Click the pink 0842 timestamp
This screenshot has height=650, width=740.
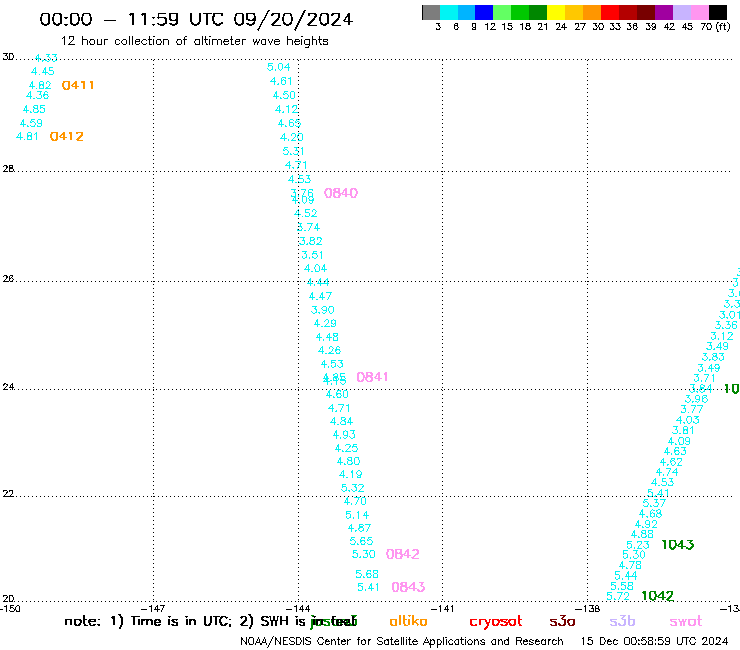[x=403, y=554]
